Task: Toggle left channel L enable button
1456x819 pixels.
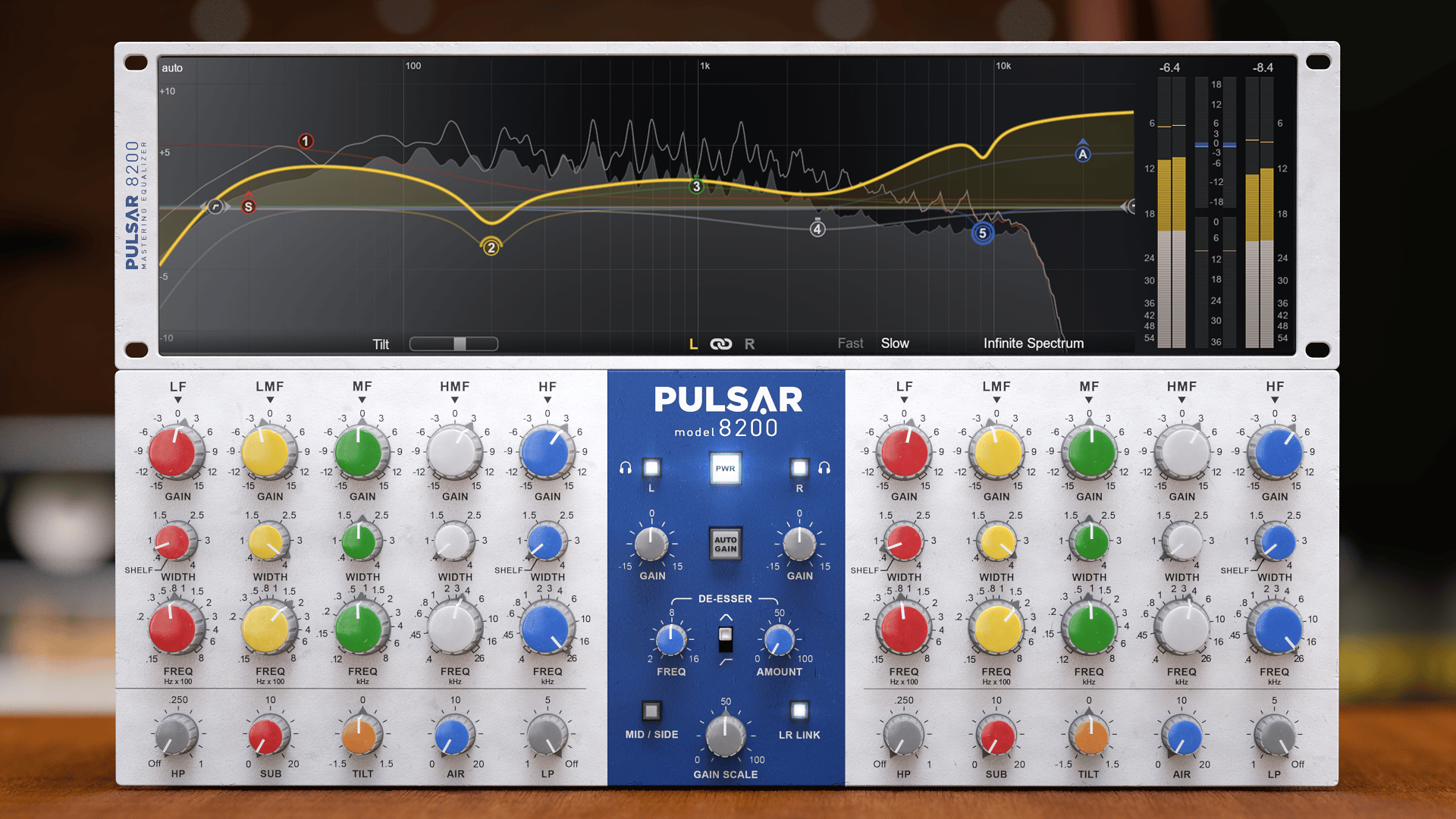Action: point(651,468)
